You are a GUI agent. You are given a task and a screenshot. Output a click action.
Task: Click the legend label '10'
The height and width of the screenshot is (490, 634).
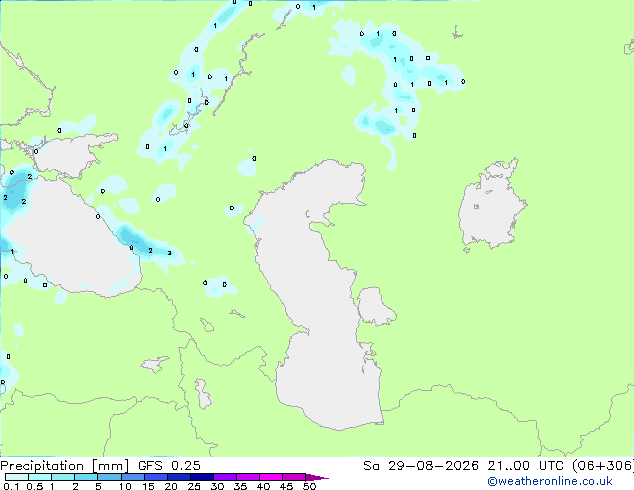point(125,486)
